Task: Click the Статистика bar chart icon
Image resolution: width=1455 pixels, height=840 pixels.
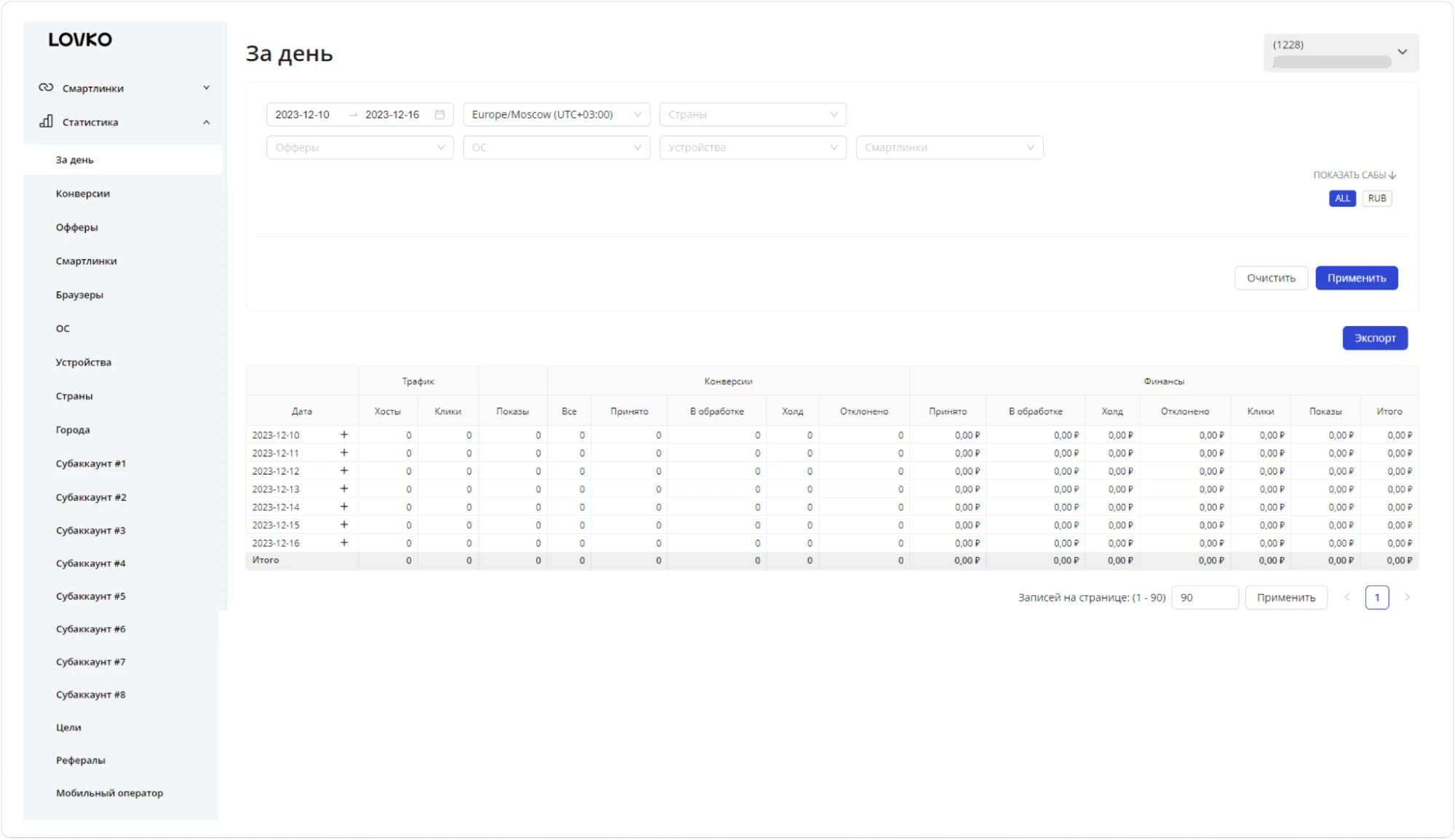Action: [46, 122]
